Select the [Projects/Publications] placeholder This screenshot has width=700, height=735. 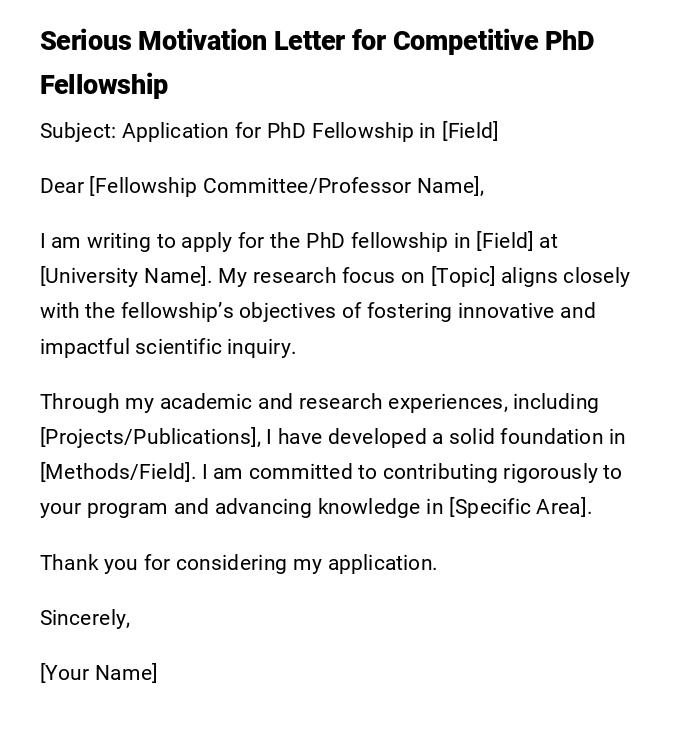tap(149, 437)
